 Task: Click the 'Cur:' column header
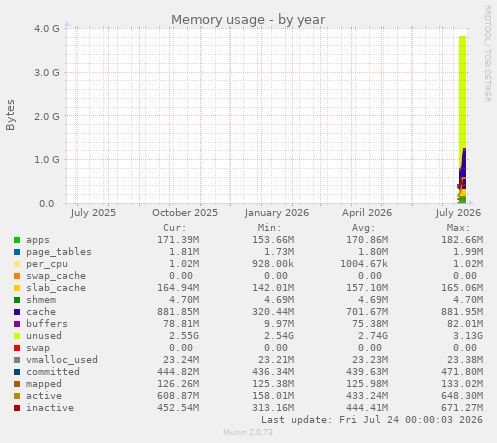coord(175,228)
